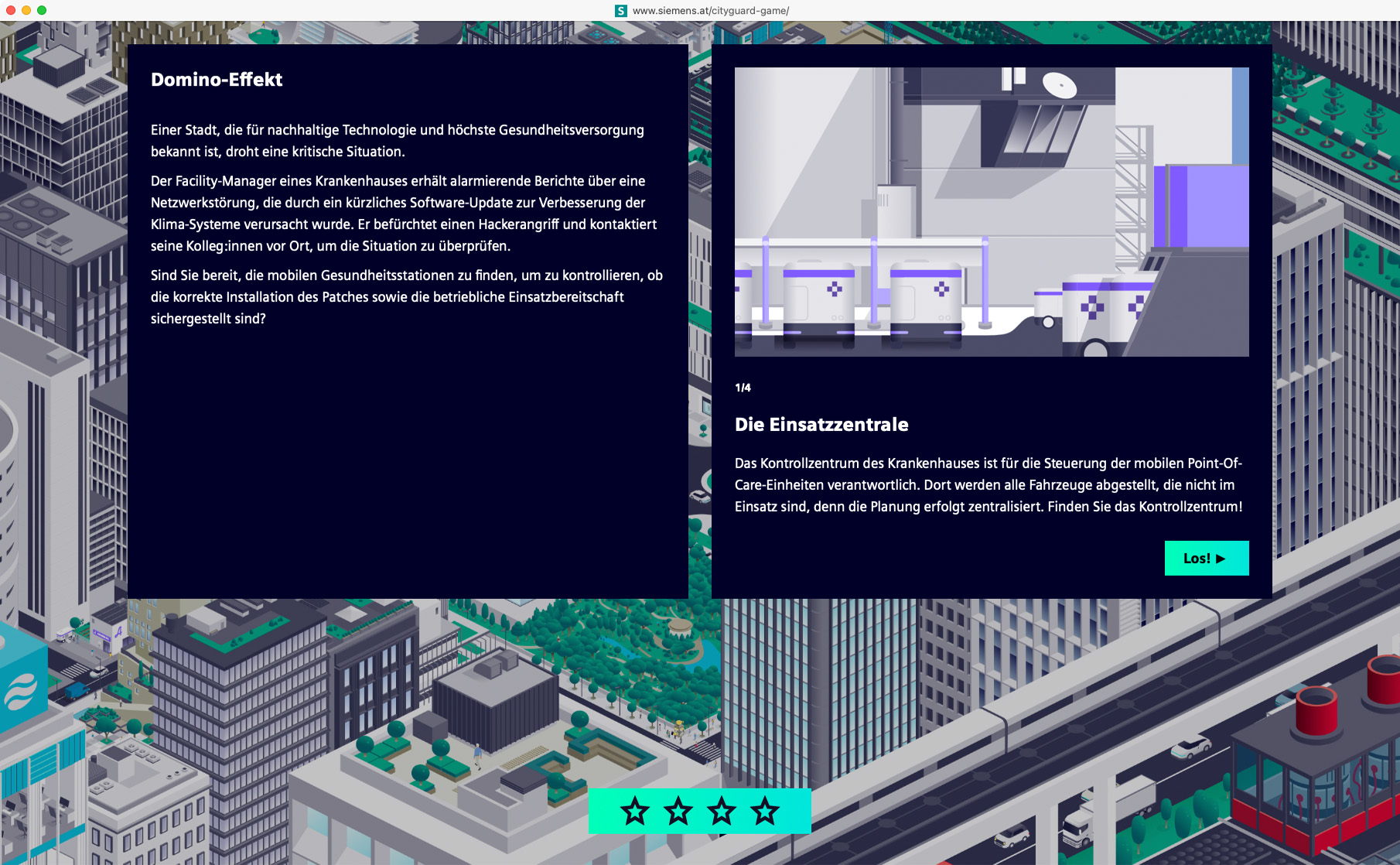Screen dimensions: 1400x865
Task: Click the www.siemens.at/cityguard-game/ address text
Action: [710, 11]
